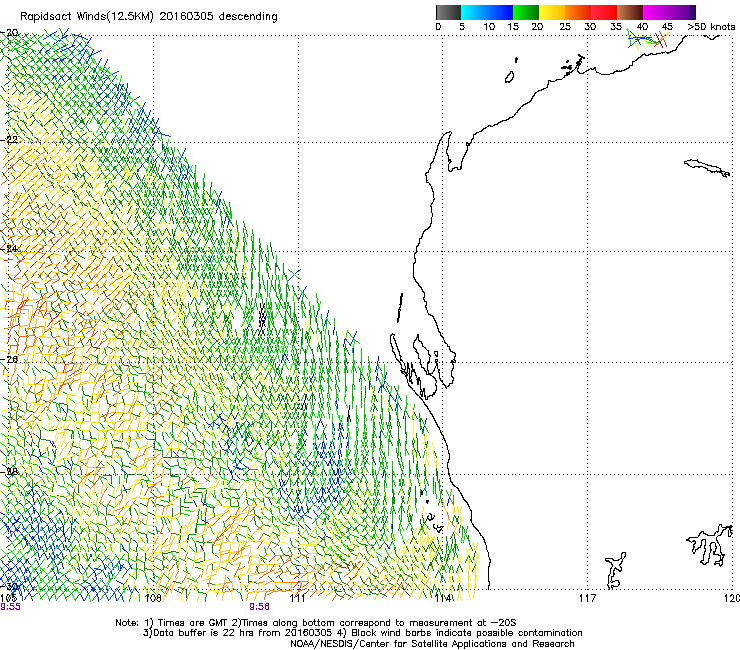The height and width of the screenshot is (650, 740).
Task: Click the "111" longitude label
Action: click(298, 599)
